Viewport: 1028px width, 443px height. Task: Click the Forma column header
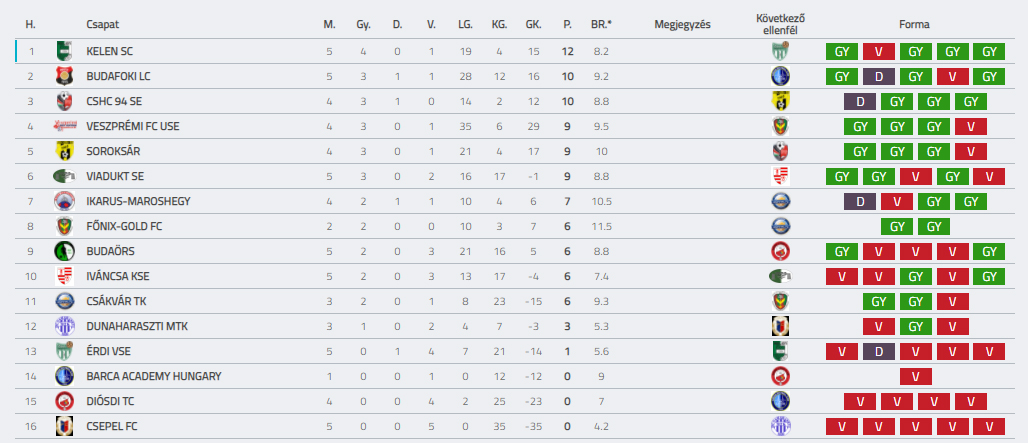[x=915, y=25]
